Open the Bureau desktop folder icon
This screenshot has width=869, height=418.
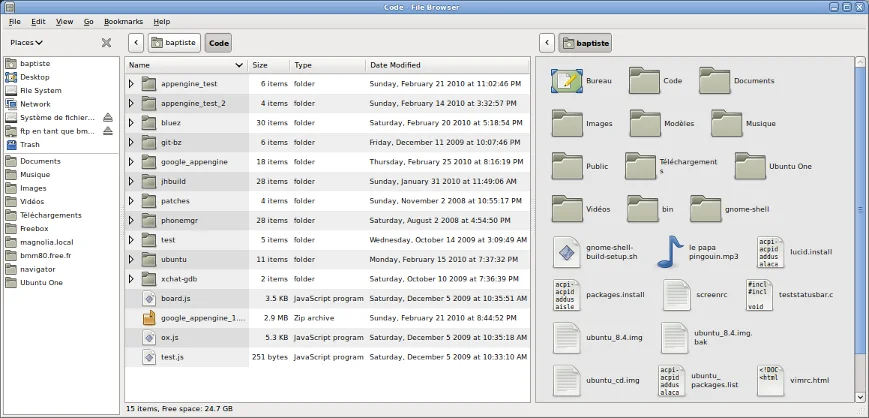point(567,82)
